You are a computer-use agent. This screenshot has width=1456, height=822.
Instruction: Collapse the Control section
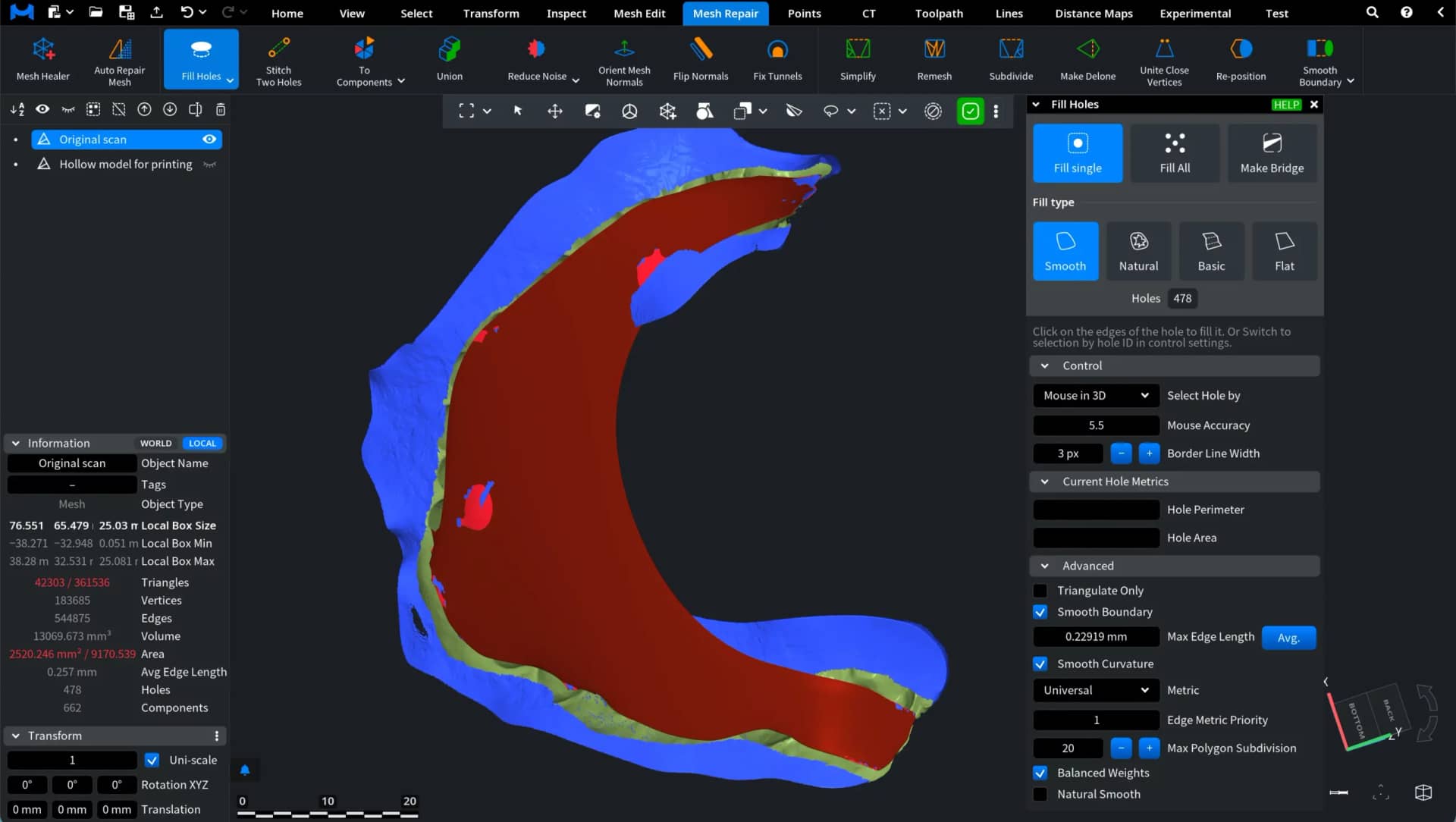click(1044, 366)
